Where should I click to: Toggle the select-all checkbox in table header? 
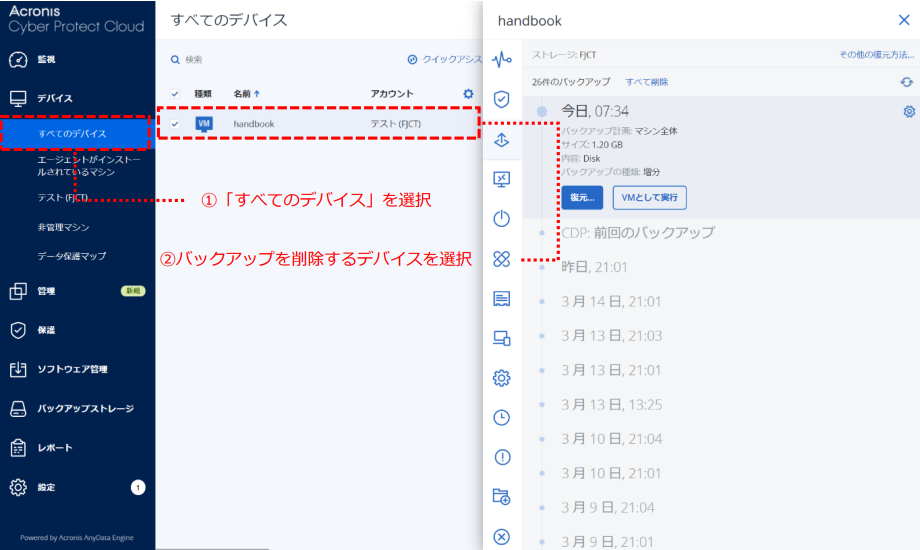pos(175,94)
